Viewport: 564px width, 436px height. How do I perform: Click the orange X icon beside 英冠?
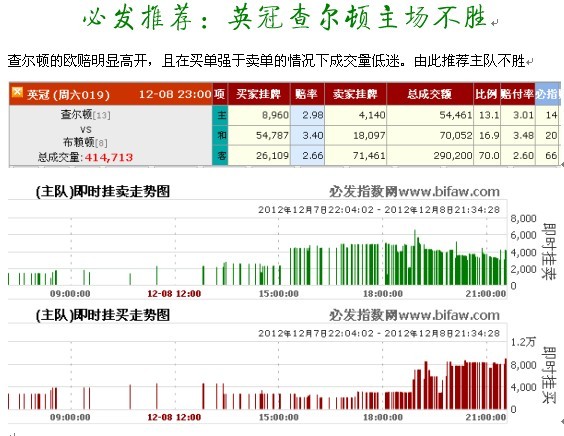pos(17,92)
